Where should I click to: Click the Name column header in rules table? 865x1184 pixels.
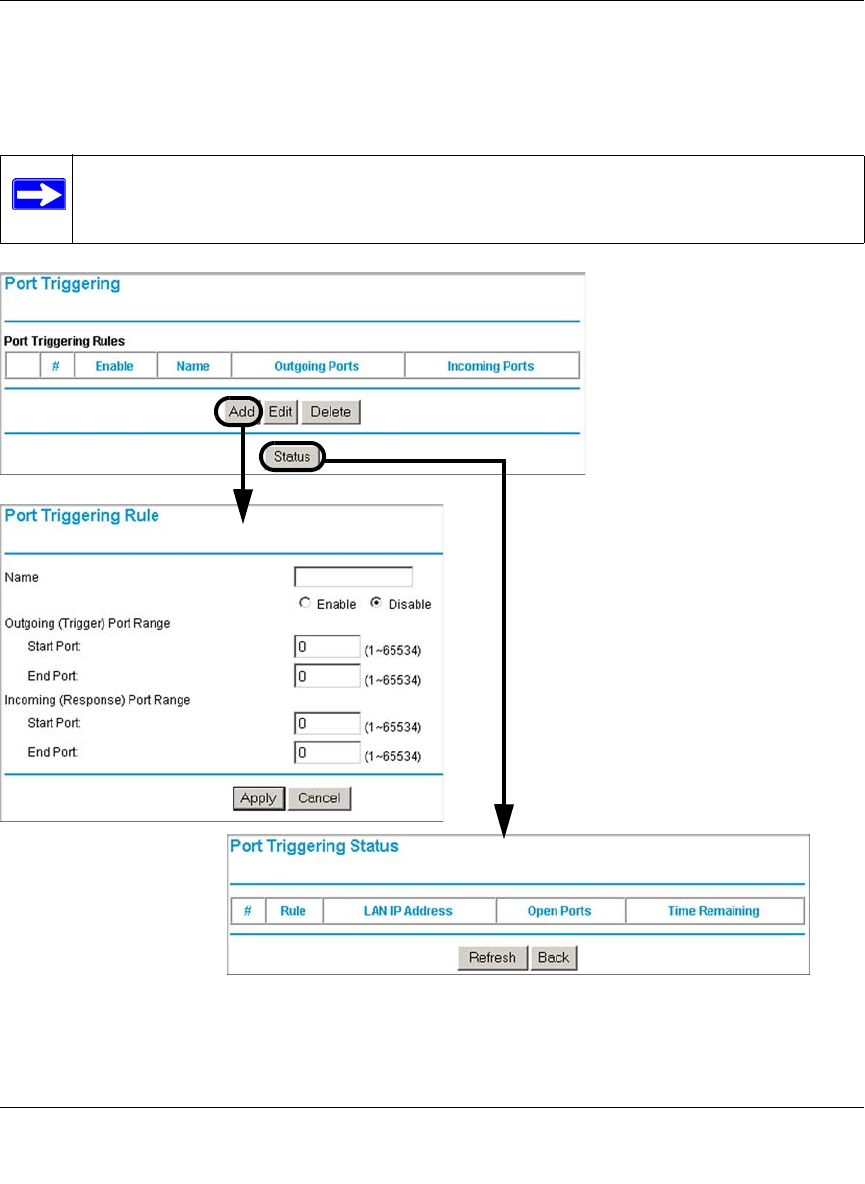[x=193, y=365]
